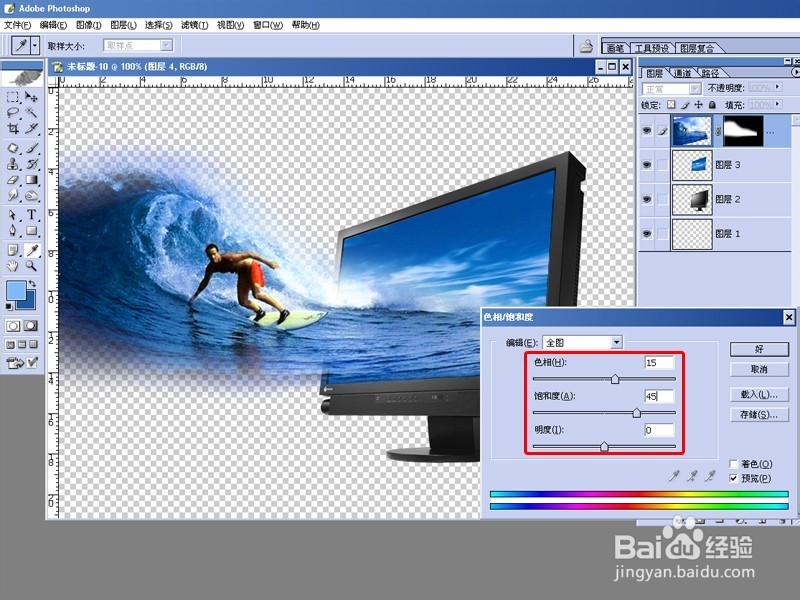Screen dimensions: 800x600
Task: Select the Smudge/Blur tool
Action: tap(13, 195)
